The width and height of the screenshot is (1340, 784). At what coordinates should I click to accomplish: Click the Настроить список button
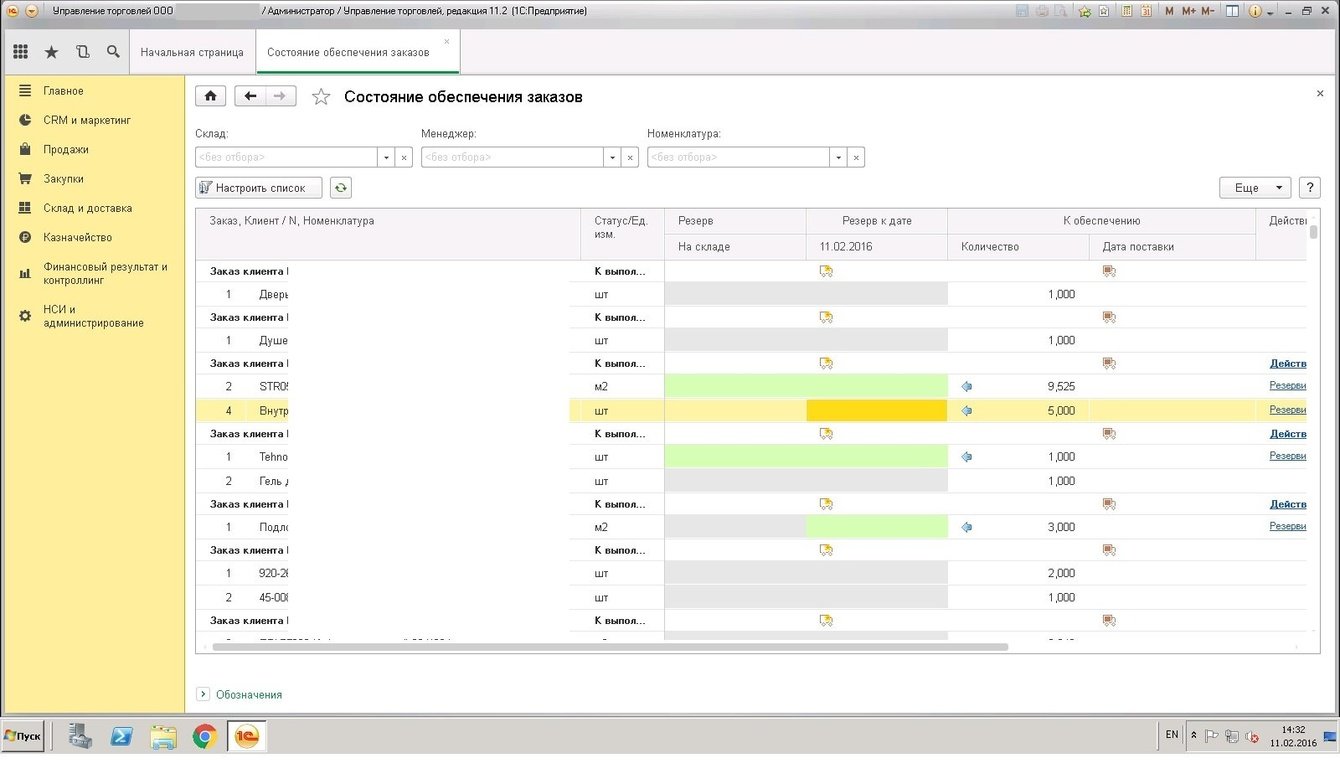coord(259,188)
